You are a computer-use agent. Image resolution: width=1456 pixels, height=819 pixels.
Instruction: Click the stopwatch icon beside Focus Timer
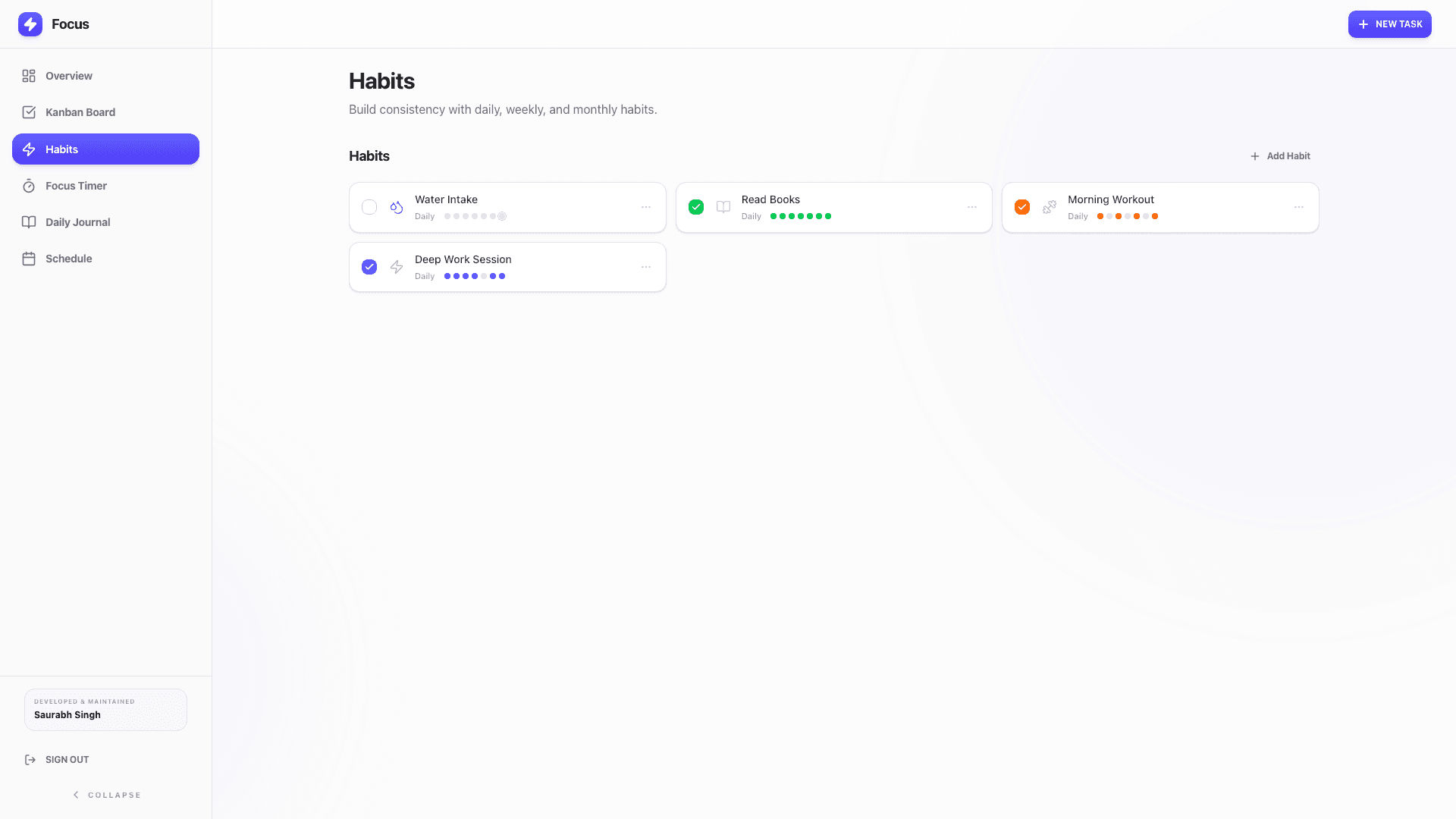(x=29, y=186)
